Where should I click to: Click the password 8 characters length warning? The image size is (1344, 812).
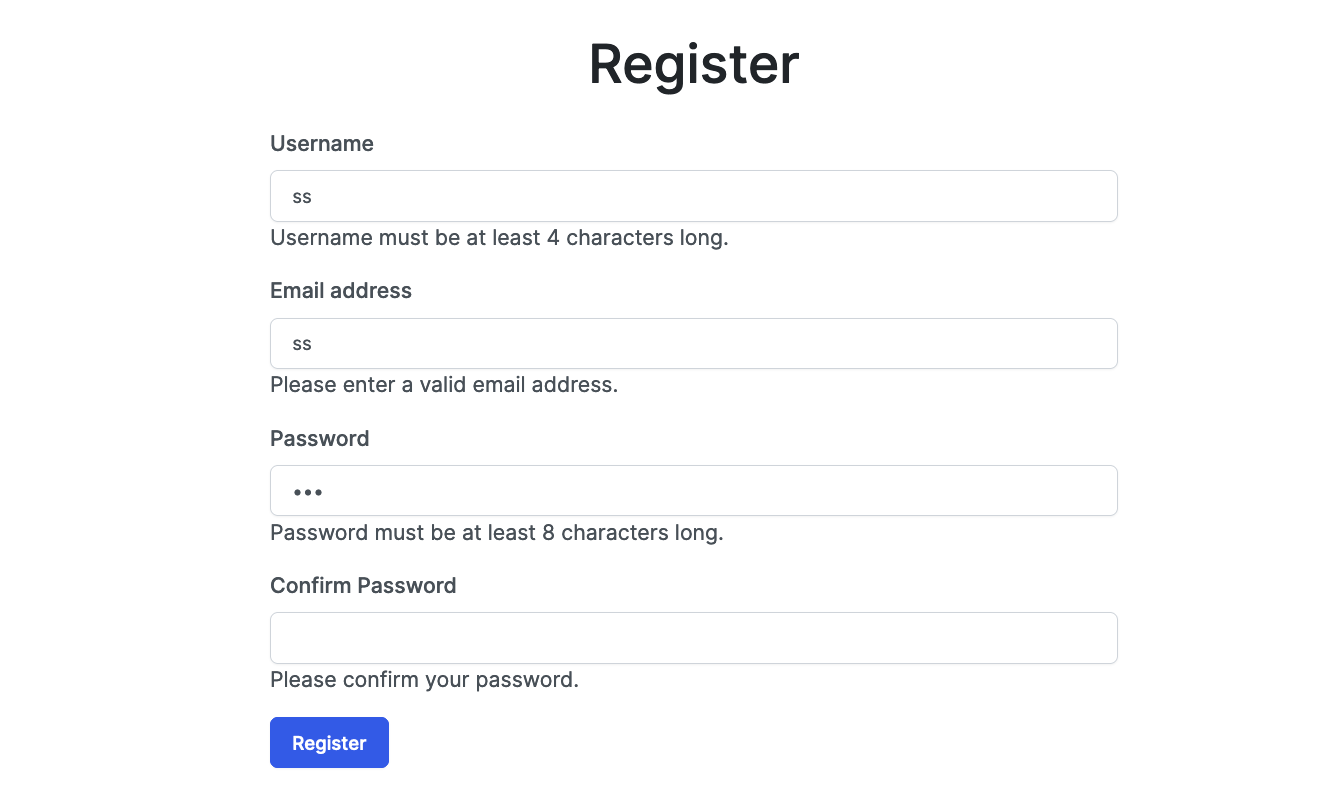pos(497,533)
